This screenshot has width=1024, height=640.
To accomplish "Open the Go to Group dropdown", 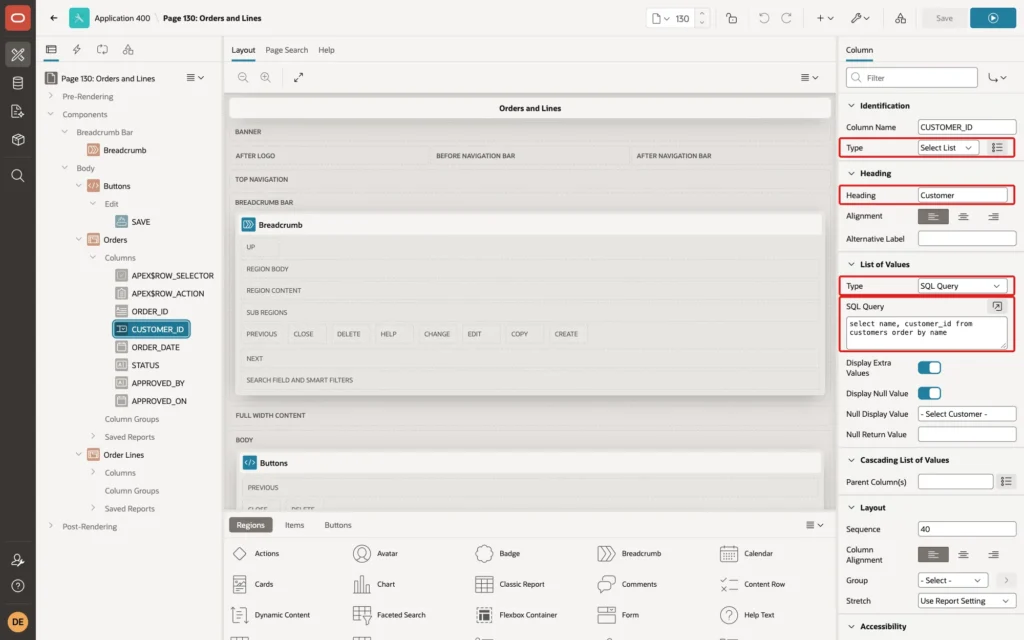I will pos(997,78).
